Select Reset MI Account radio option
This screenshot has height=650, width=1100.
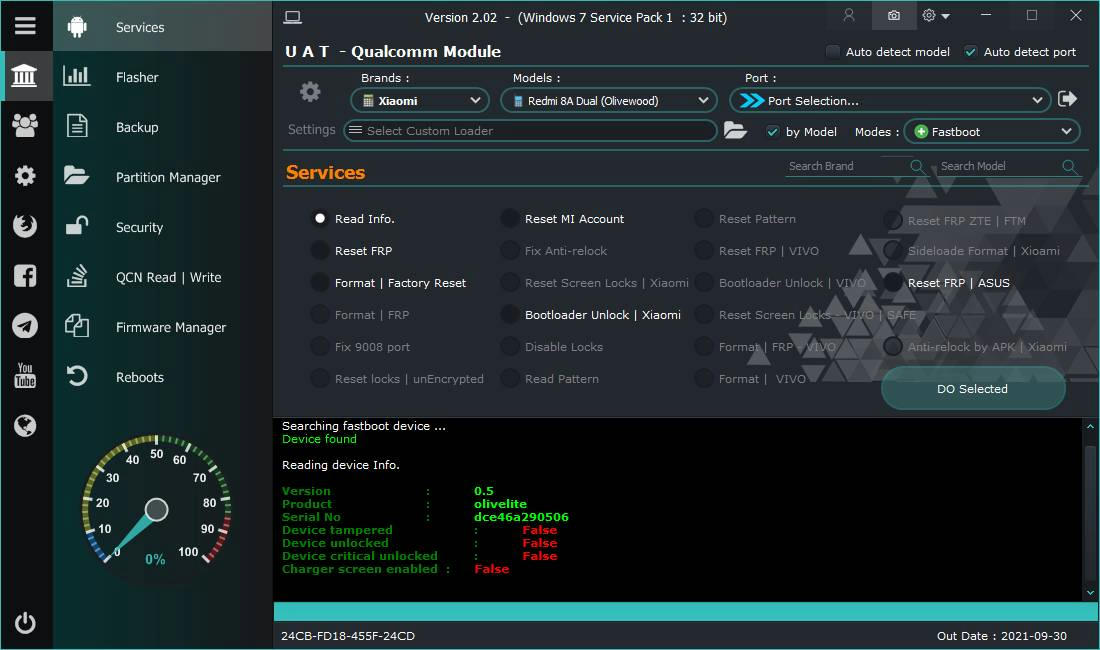pyautogui.click(x=510, y=219)
